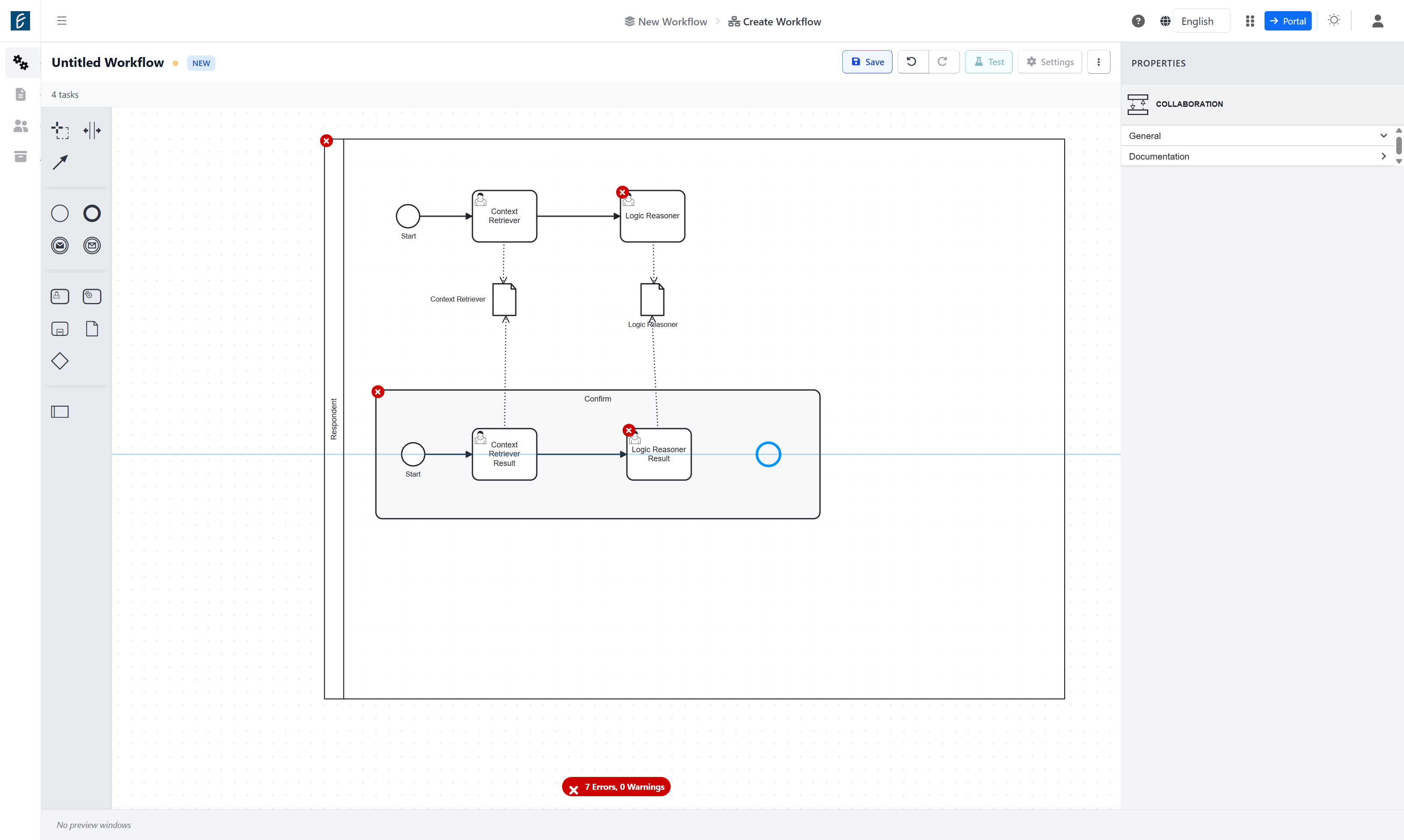The image size is (1404, 840).
Task: Open the documents sidebar icon
Action: (x=21, y=94)
